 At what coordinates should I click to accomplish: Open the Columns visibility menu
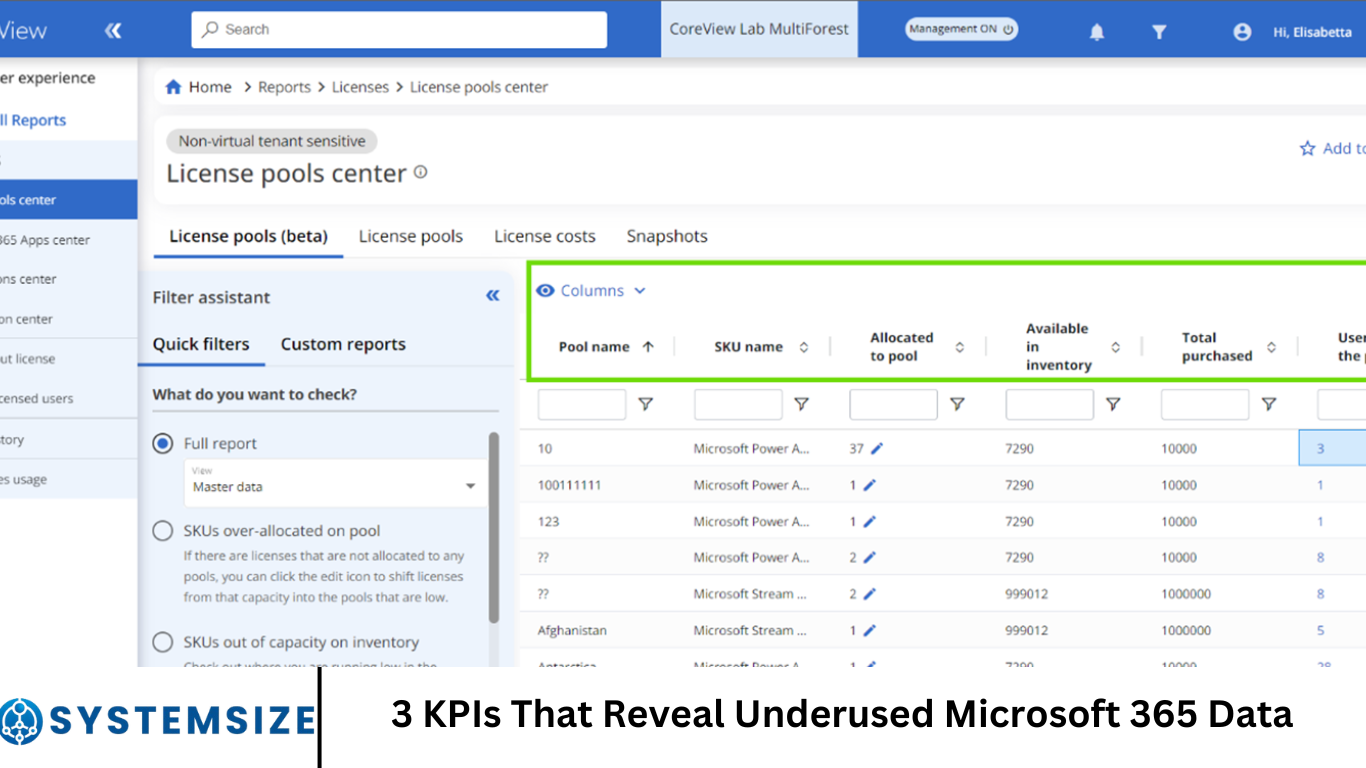pos(591,291)
